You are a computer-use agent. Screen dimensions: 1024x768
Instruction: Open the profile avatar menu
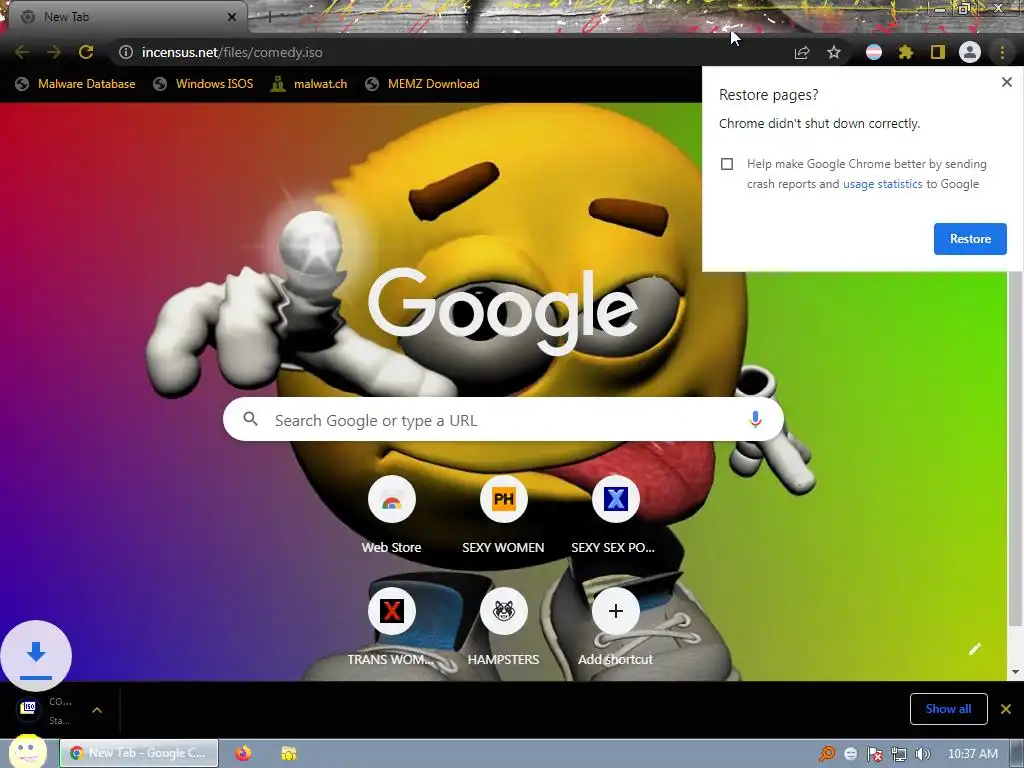tap(970, 52)
